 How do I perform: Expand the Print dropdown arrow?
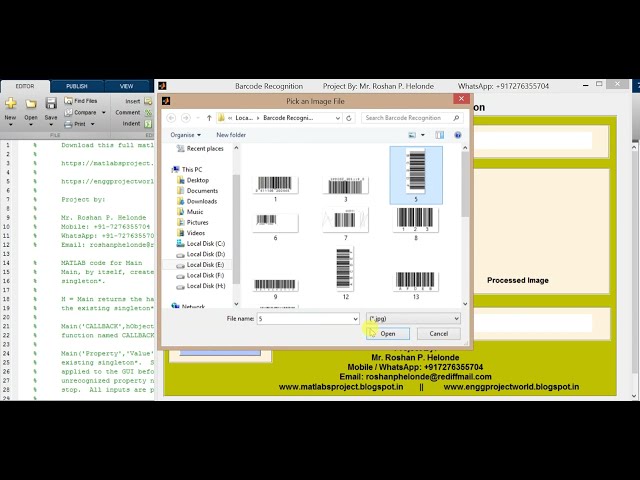93,124
